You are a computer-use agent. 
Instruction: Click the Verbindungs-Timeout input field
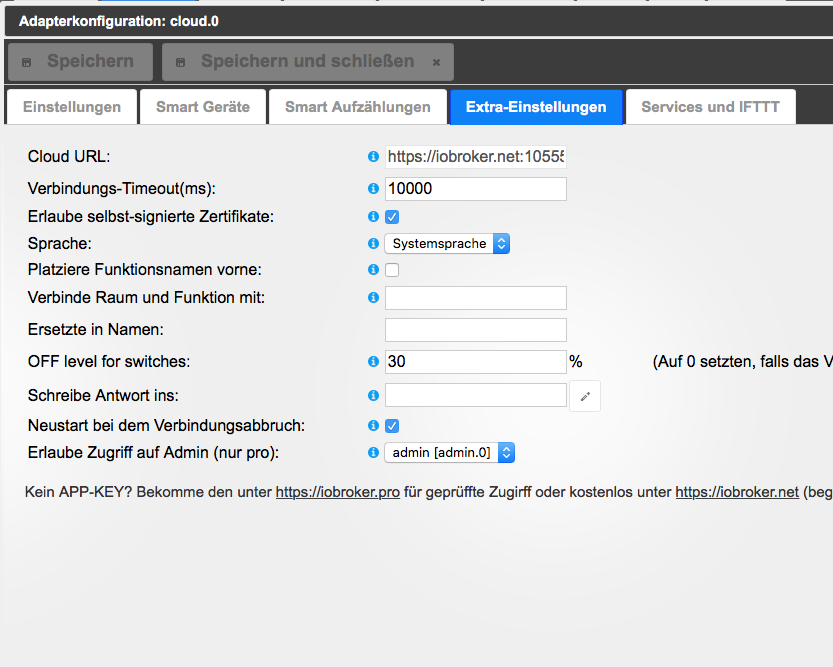coord(475,189)
